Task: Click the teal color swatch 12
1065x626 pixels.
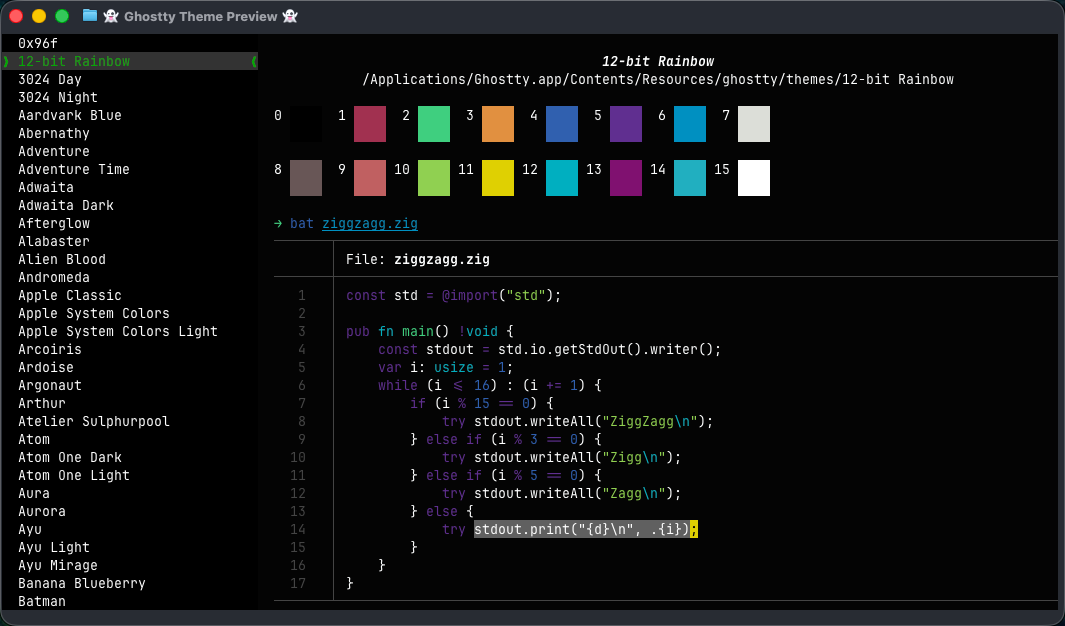Action: tap(562, 178)
